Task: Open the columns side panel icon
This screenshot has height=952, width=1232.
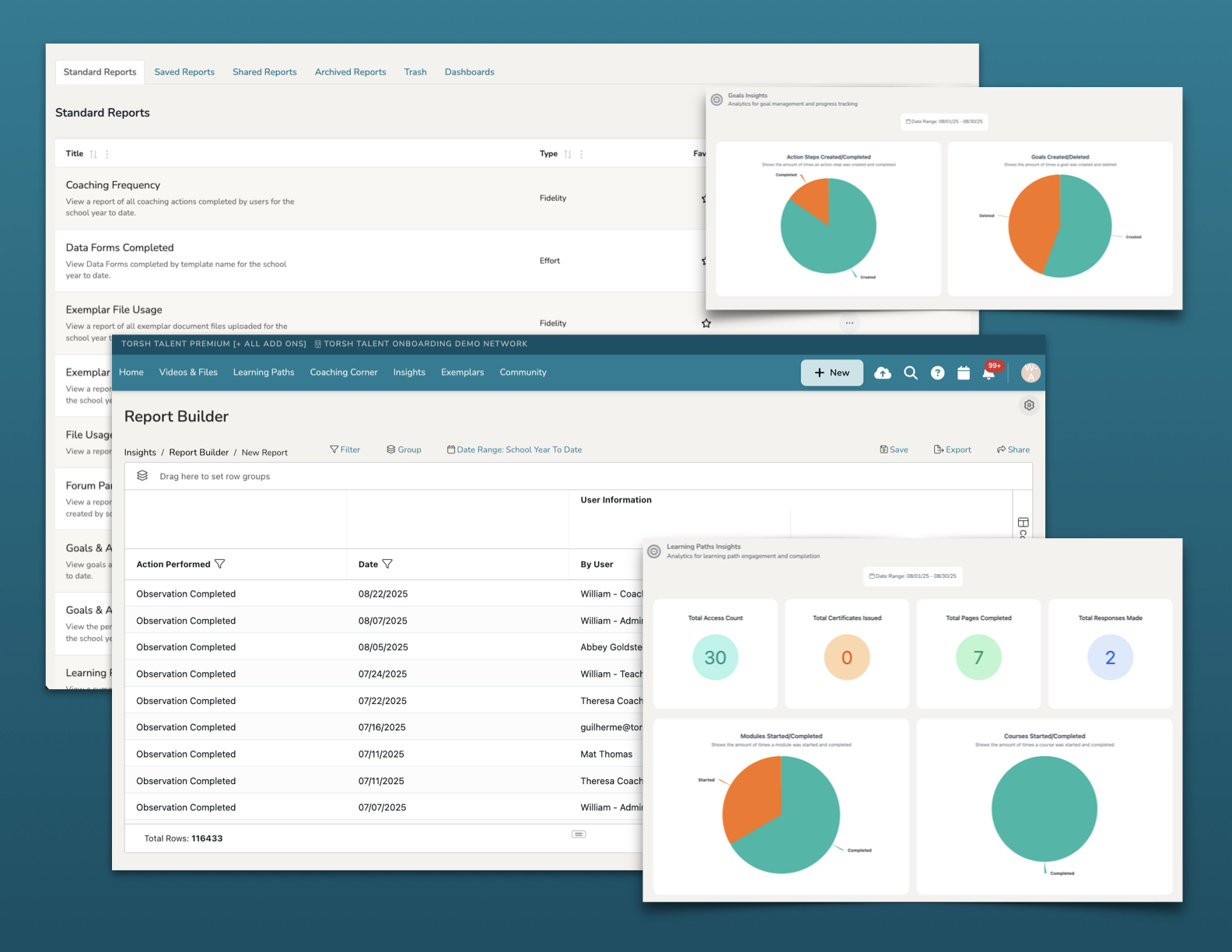Action: 1023,522
